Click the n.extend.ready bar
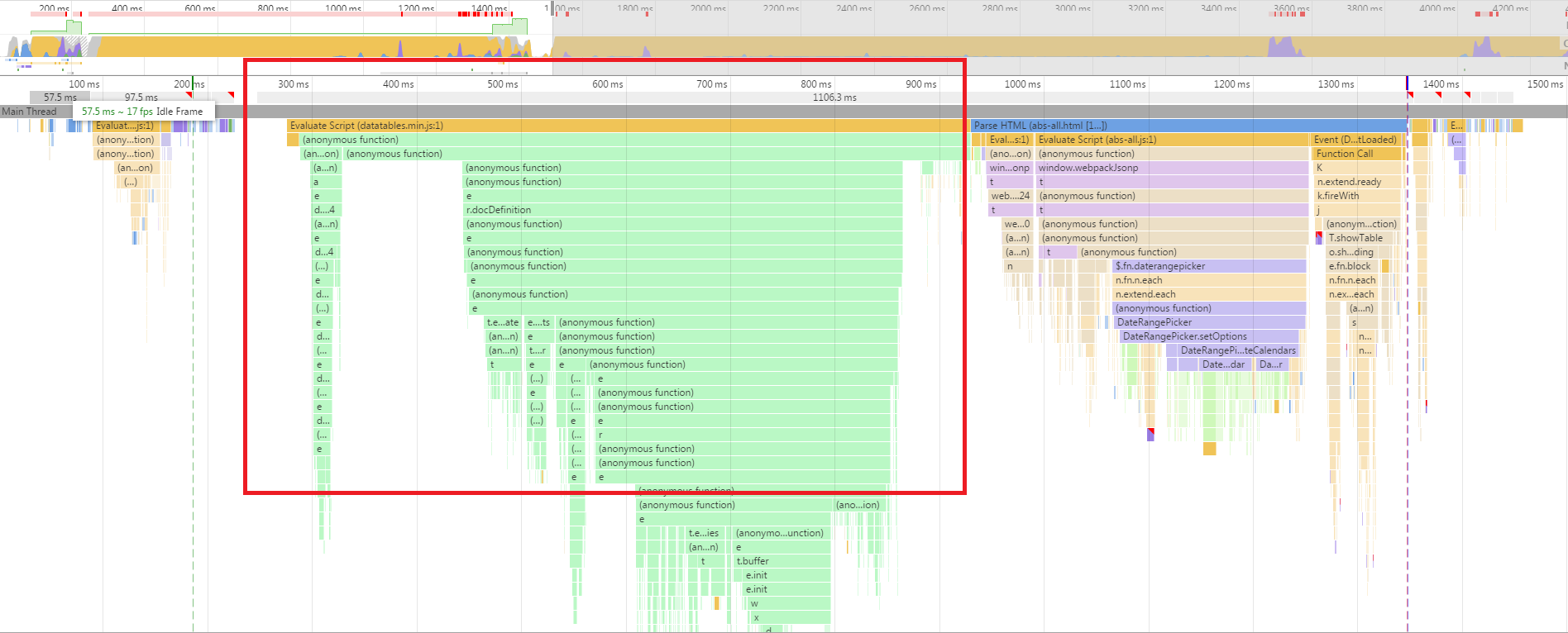 pos(1357,182)
